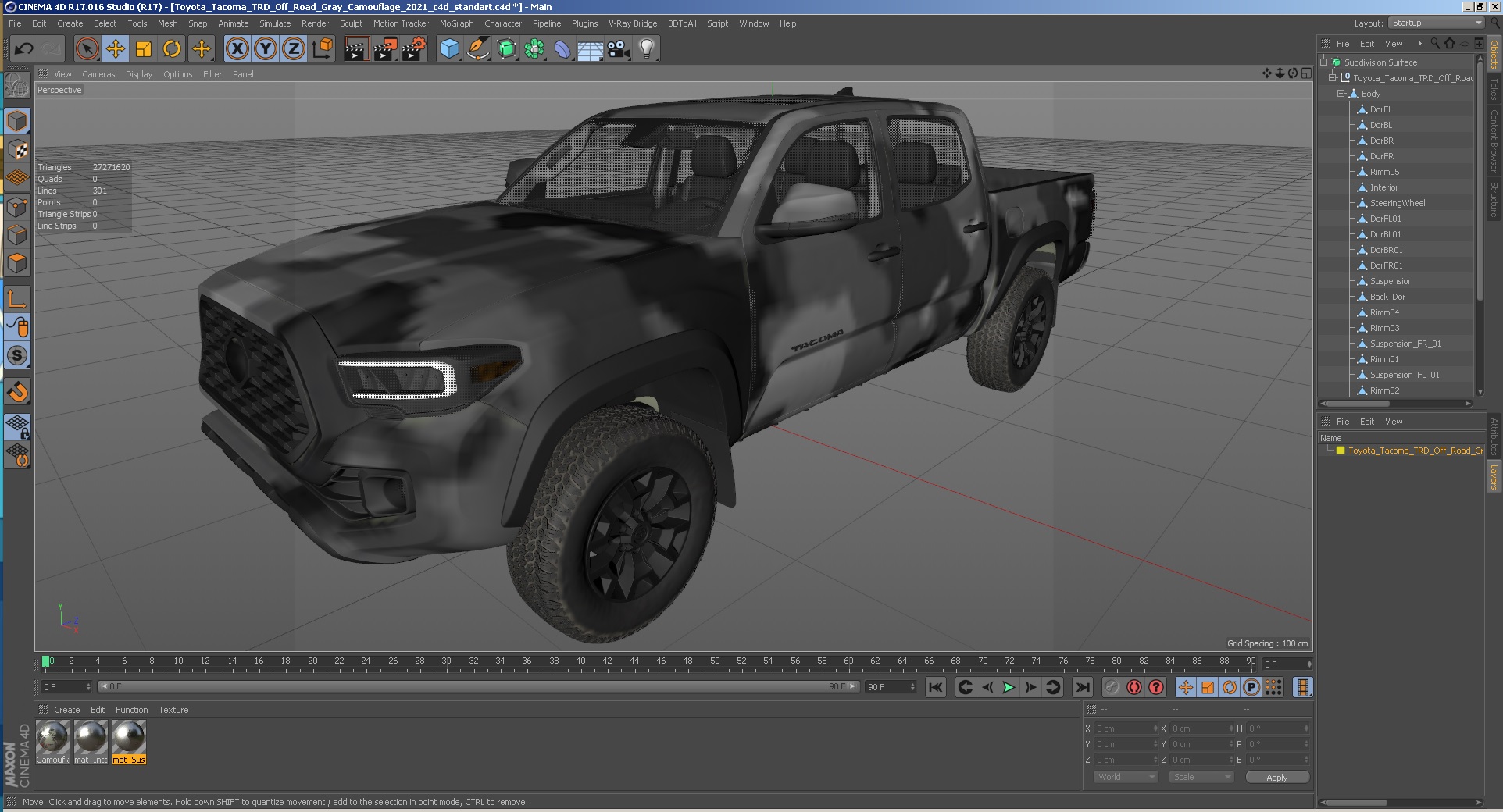Play the animation forward
Image resolution: width=1503 pixels, height=812 pixels.
click(1009, 687)
